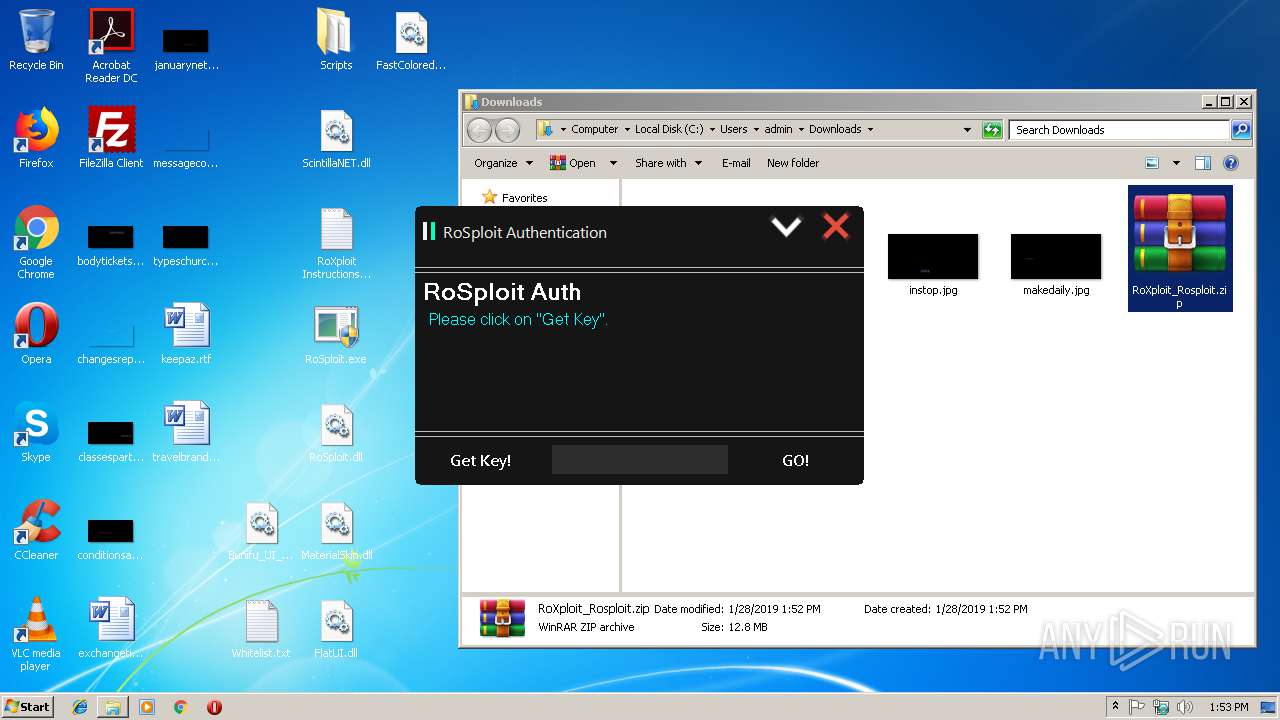Click E-mail in Downloads toolbar
This screenshot has height=720, width=1280.
point(736,163)
